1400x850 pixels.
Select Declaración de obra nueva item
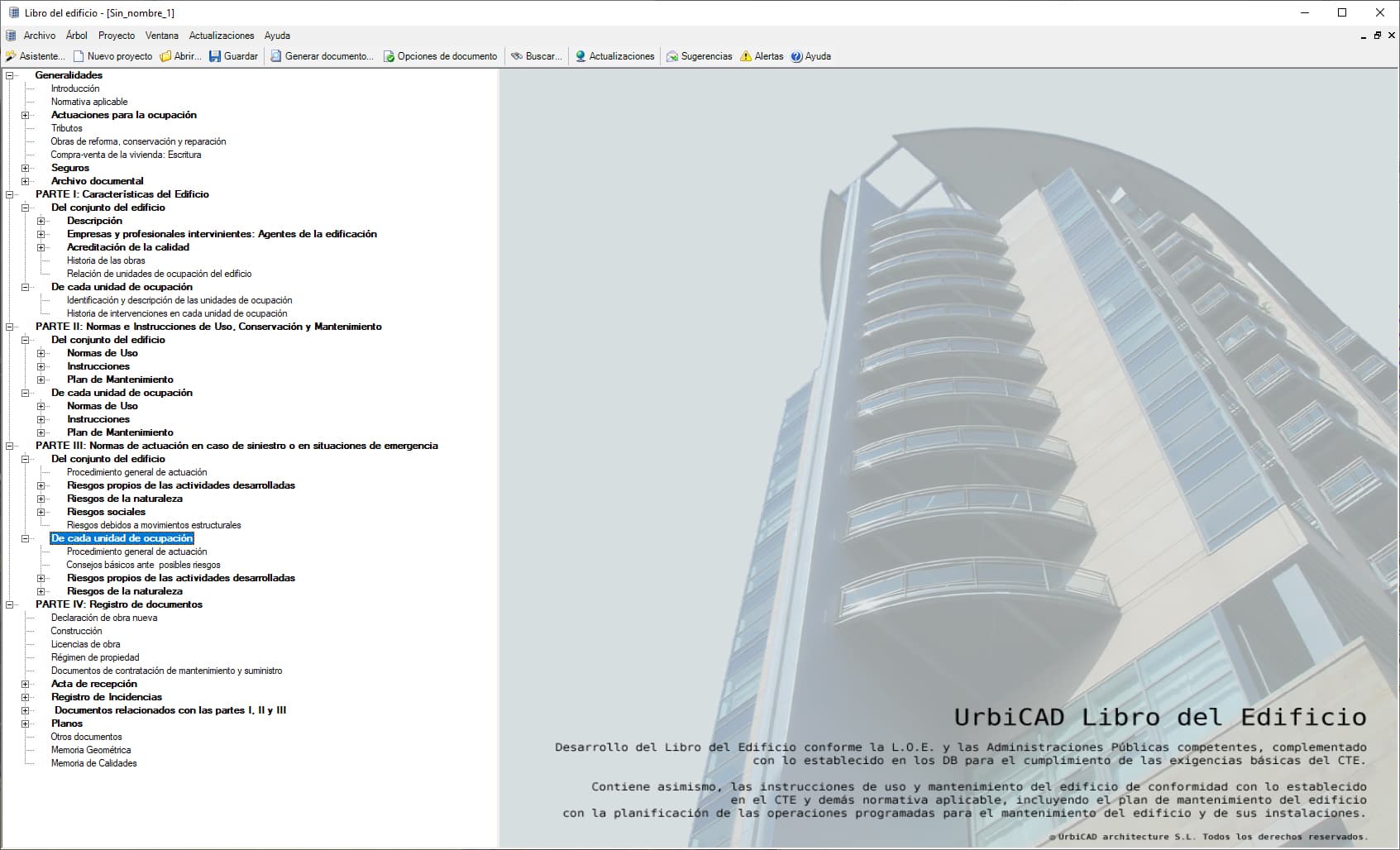pyautogui.click(x=104, y=618)
